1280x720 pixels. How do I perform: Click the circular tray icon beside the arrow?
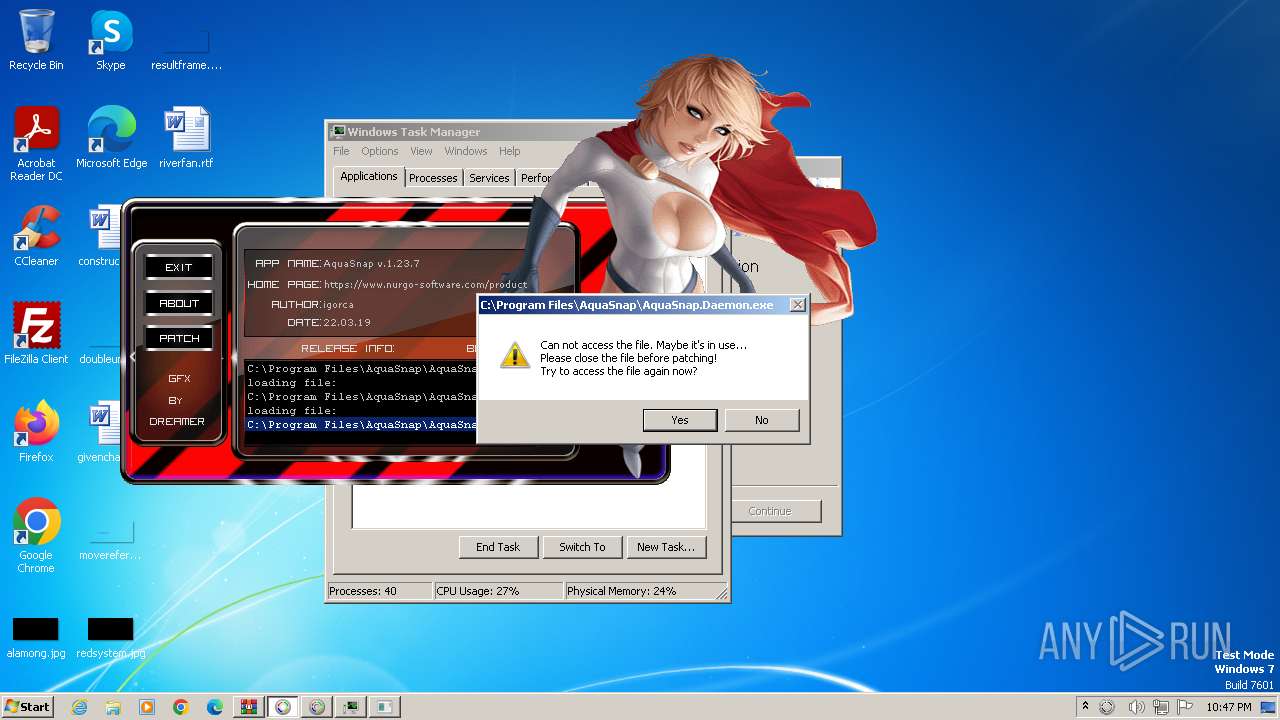[x=1107, y=707]
